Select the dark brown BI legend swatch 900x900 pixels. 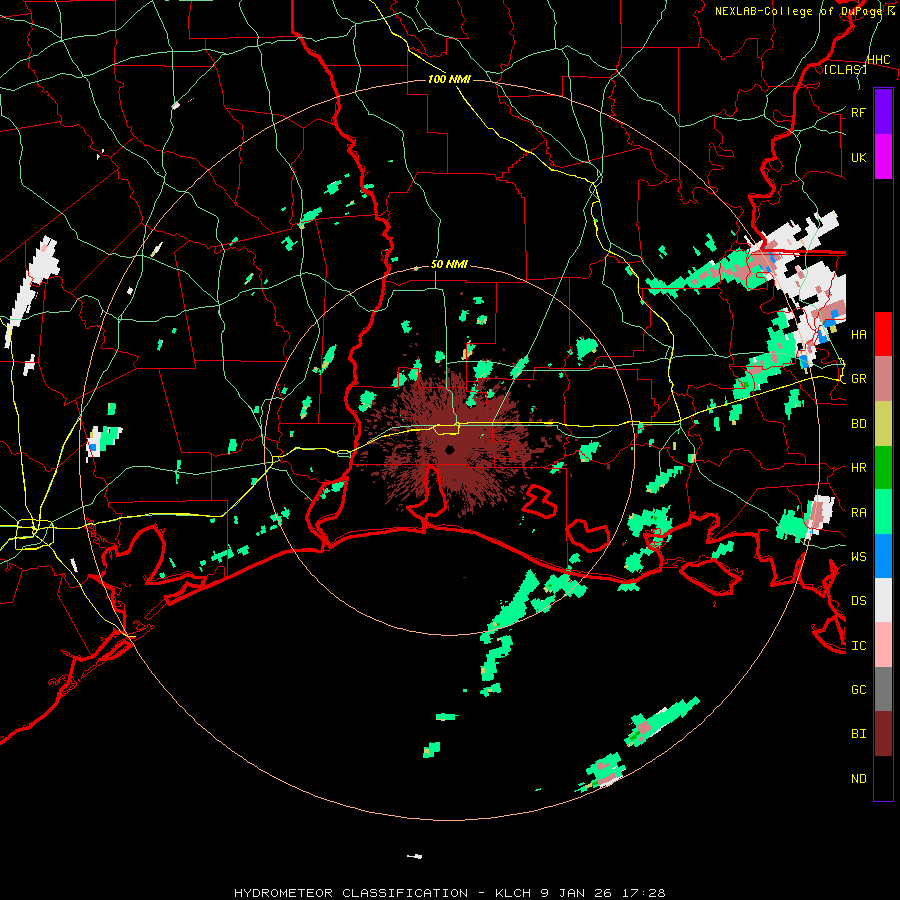pyautogui.click(x=883, y=734)
